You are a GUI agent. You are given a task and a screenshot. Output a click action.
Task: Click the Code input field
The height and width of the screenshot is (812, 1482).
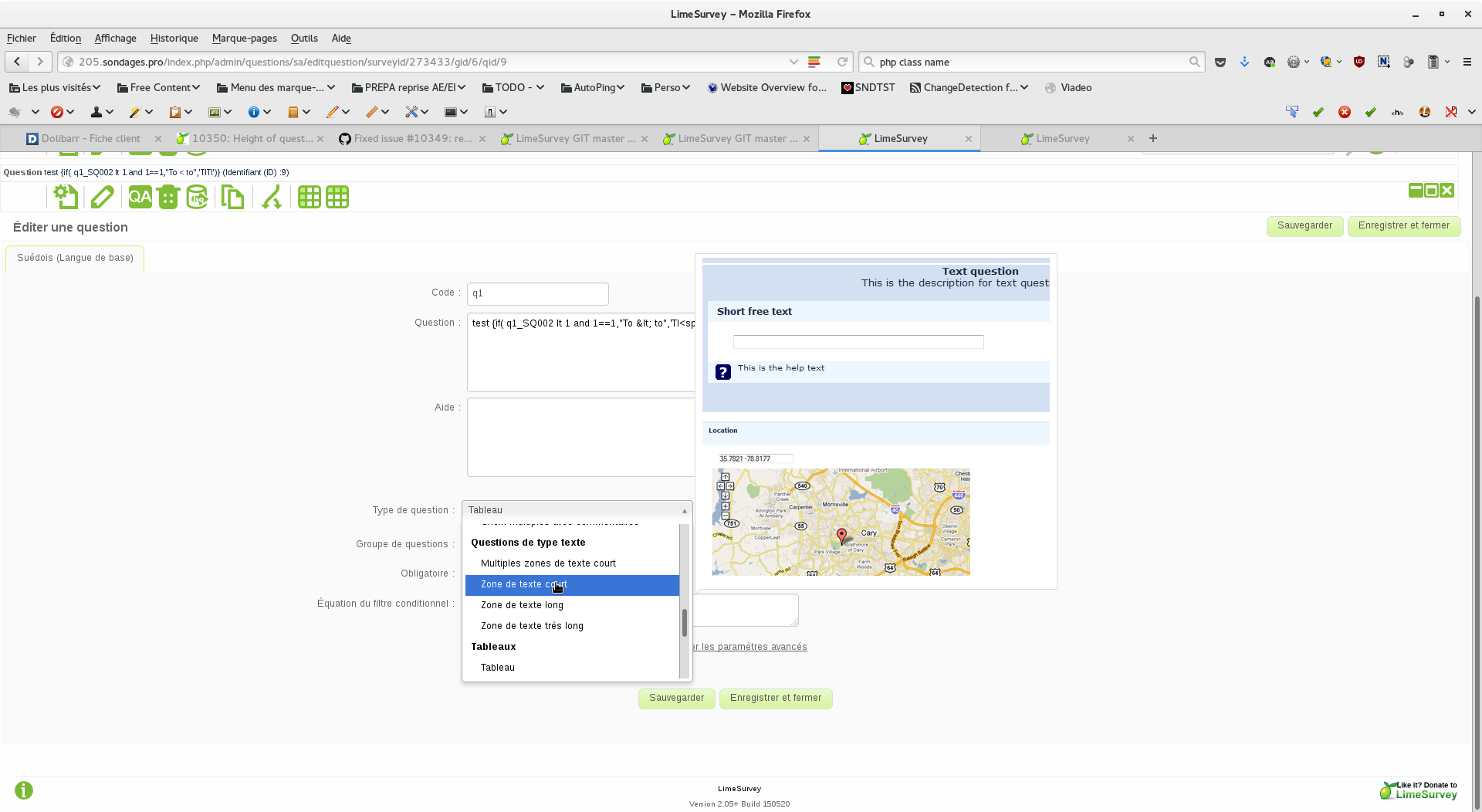click(537, 293)
